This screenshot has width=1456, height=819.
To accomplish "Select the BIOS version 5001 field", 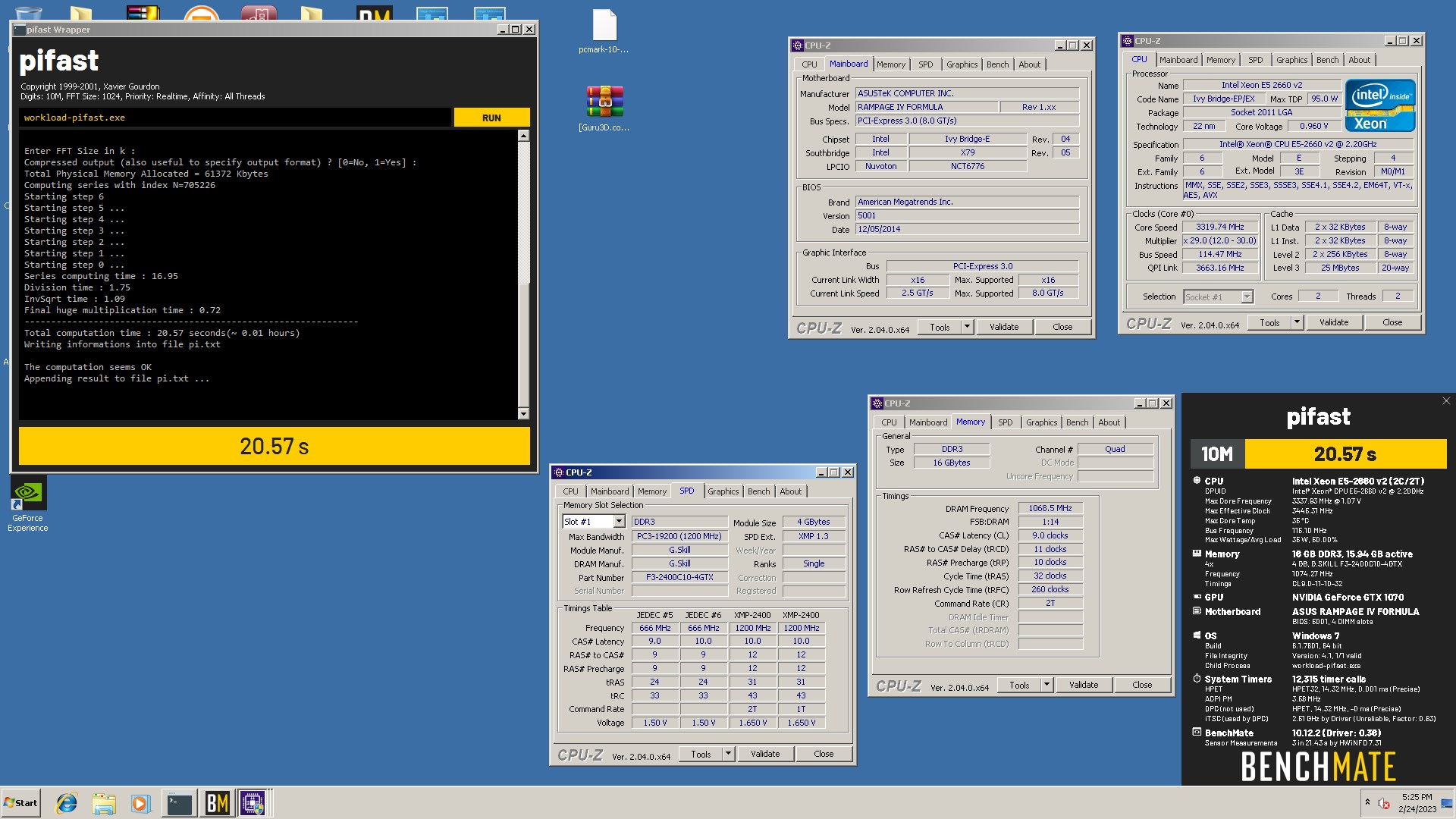I will tap(967, 215).
